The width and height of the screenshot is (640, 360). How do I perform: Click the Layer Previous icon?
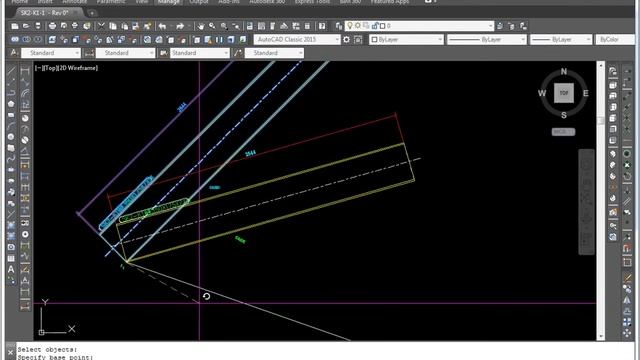[512, 26]
